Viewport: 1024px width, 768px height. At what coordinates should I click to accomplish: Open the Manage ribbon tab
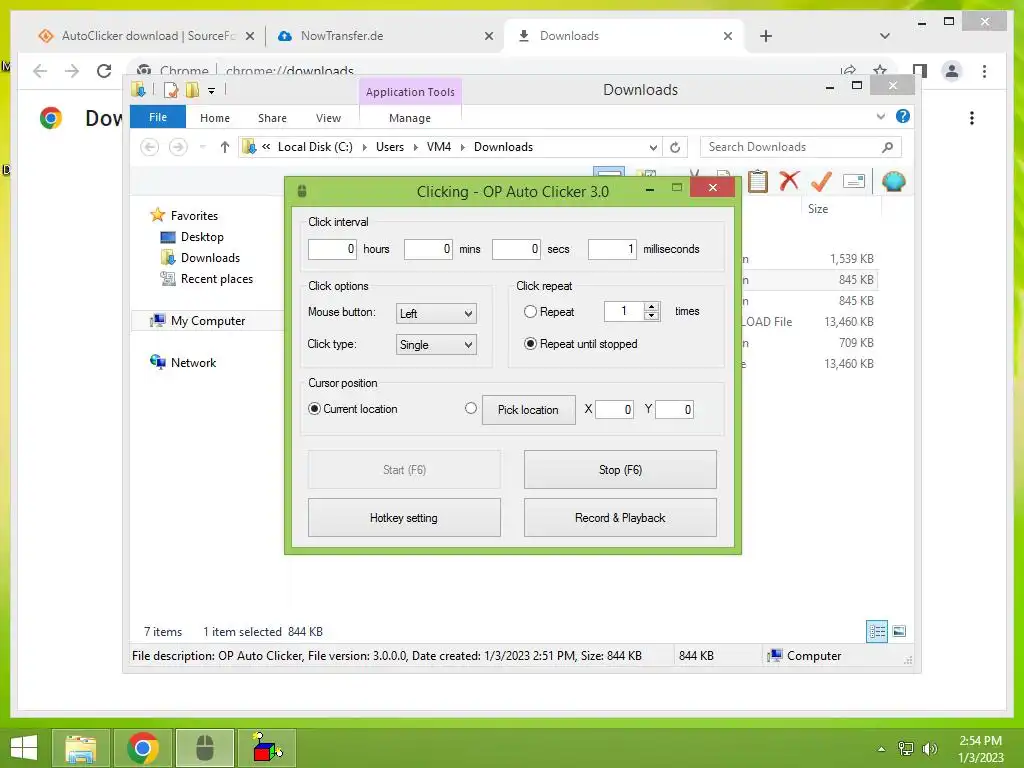[x=409, y=118]
